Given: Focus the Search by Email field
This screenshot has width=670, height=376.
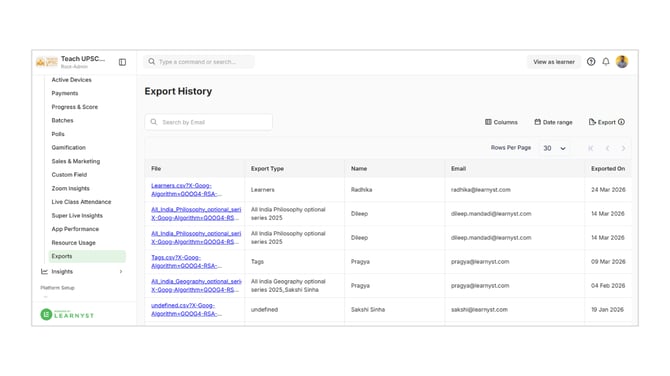Looking at the screenshot, I should point(209,122).
